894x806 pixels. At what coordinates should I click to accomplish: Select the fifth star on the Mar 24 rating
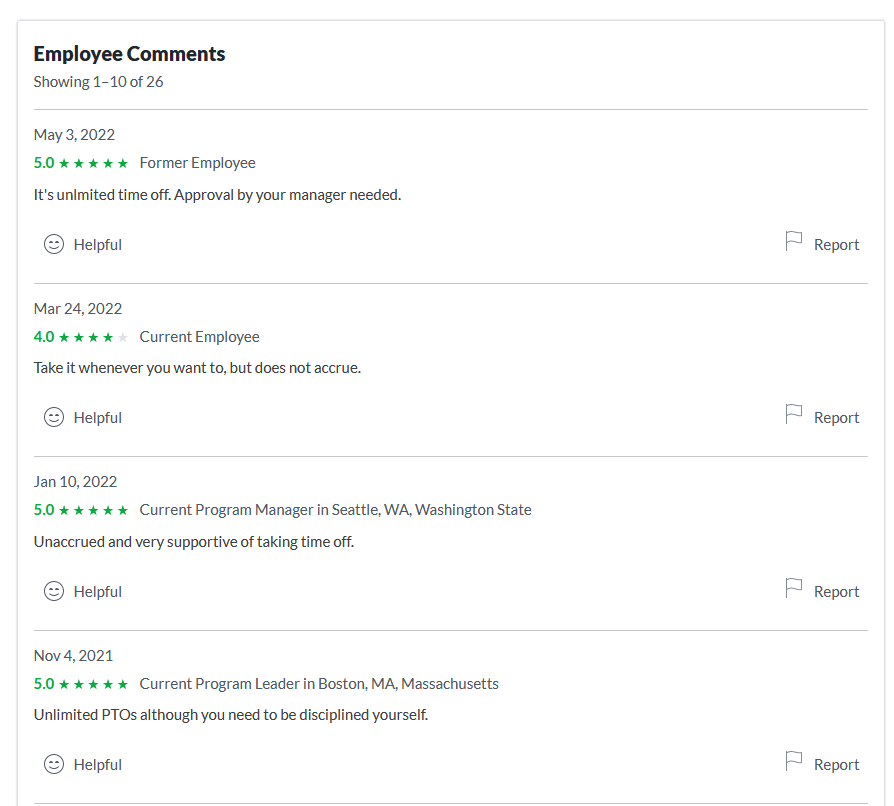[123, 336]
